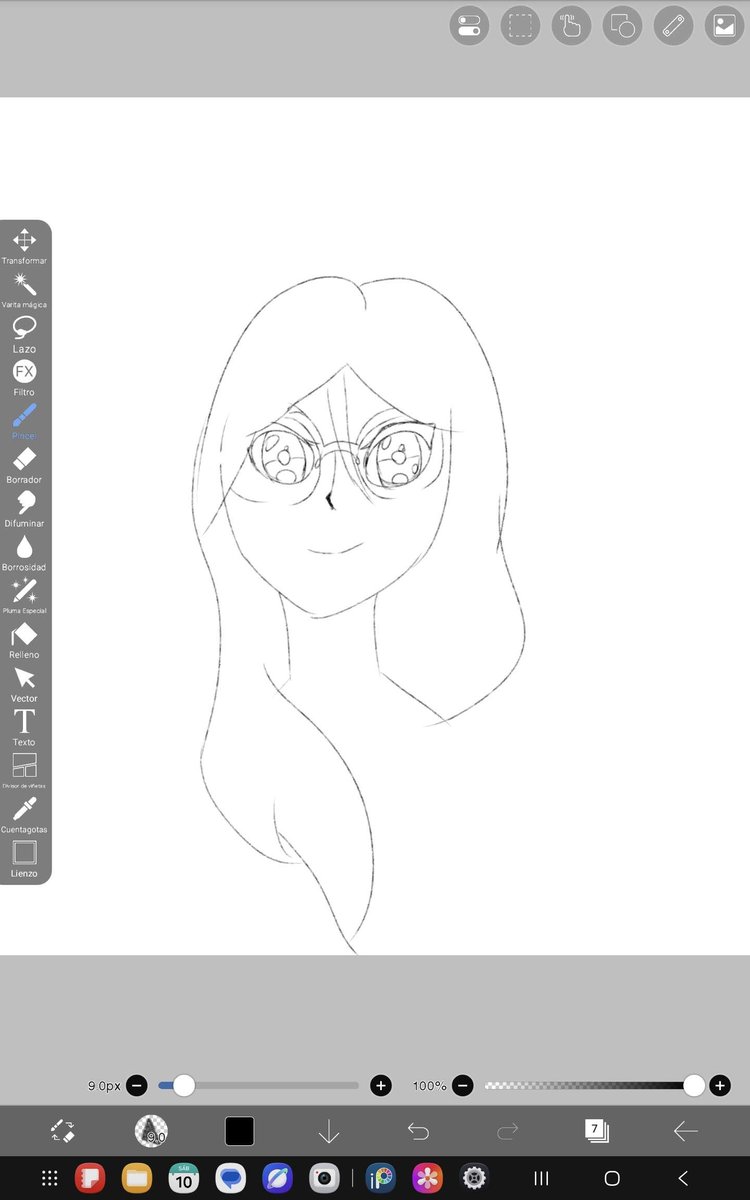This screenshot has height=1200, width=750.
Task: Activate the Borrador eraser tool
Action: tap(24, 465)
